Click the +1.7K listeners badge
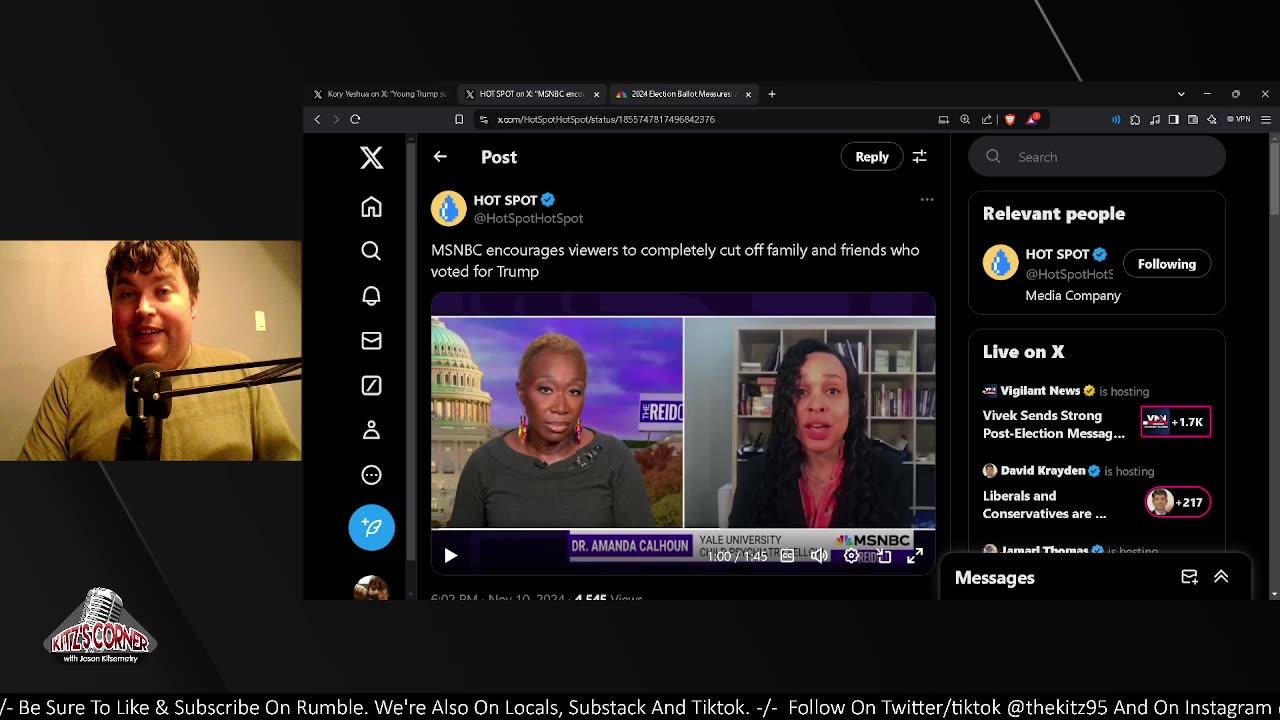This screenshot has width=1280, height=720. [1176, 422]
